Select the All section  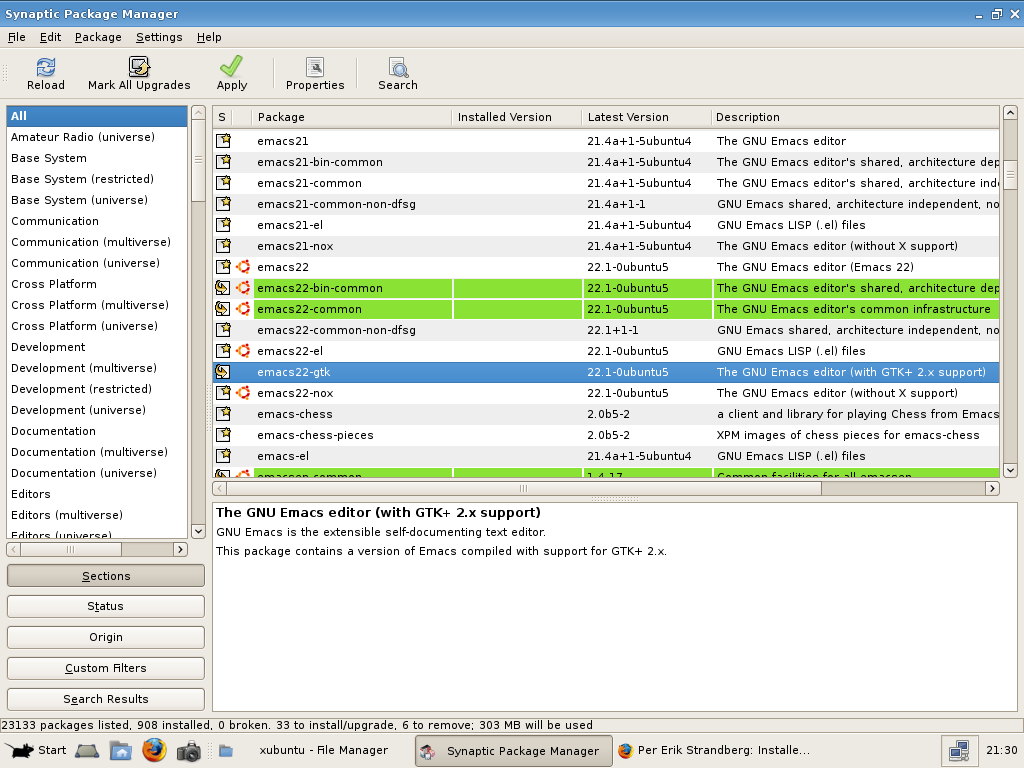[97, 116]
